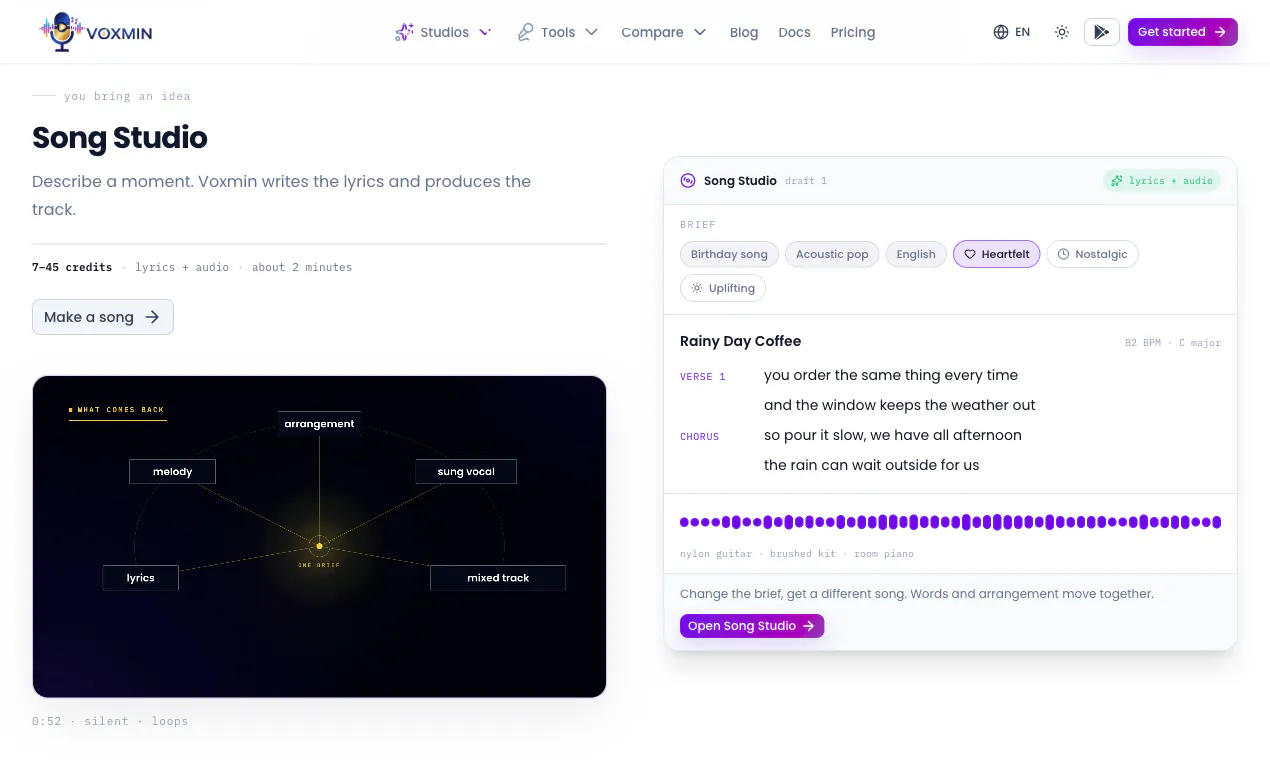Toggle the Birthday song brief chip
Image resolution: width=1270 pixels, height=760 pixels.
tap(729, 254)
